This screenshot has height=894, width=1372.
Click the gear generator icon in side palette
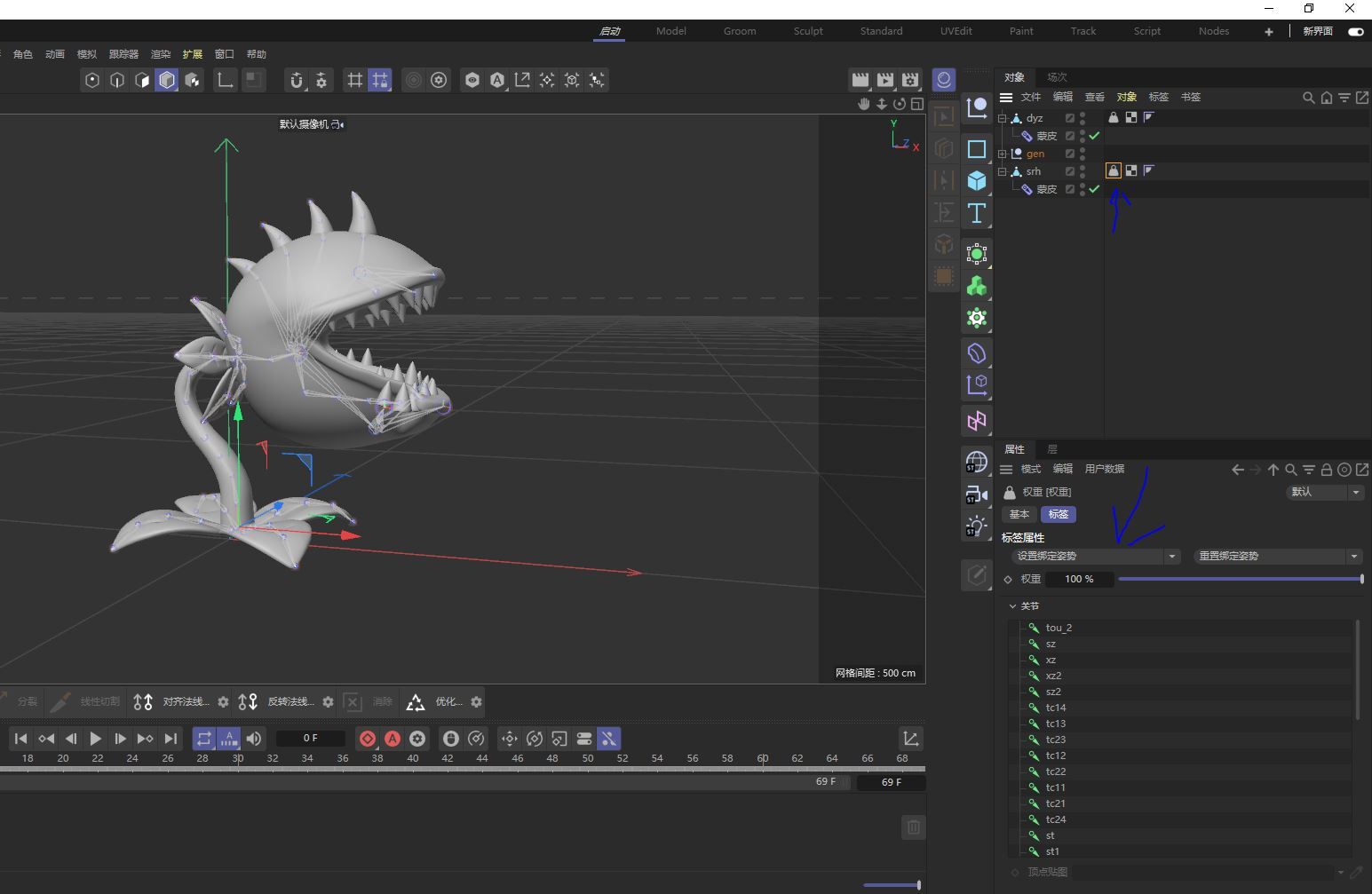[x=977, y=317]
